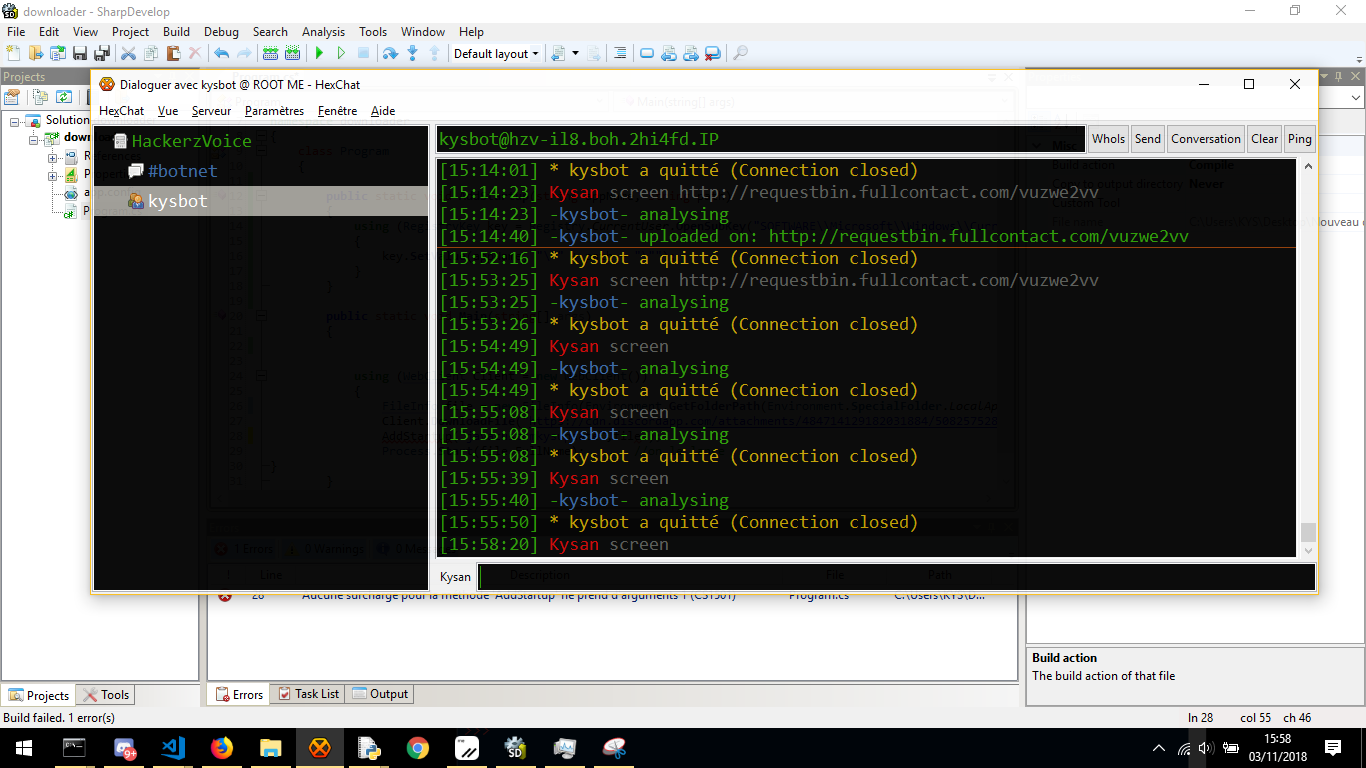Click the Save all files toolbar icon
The width and height of the screenshot is (1366, 768).
(x=101, y=53)
